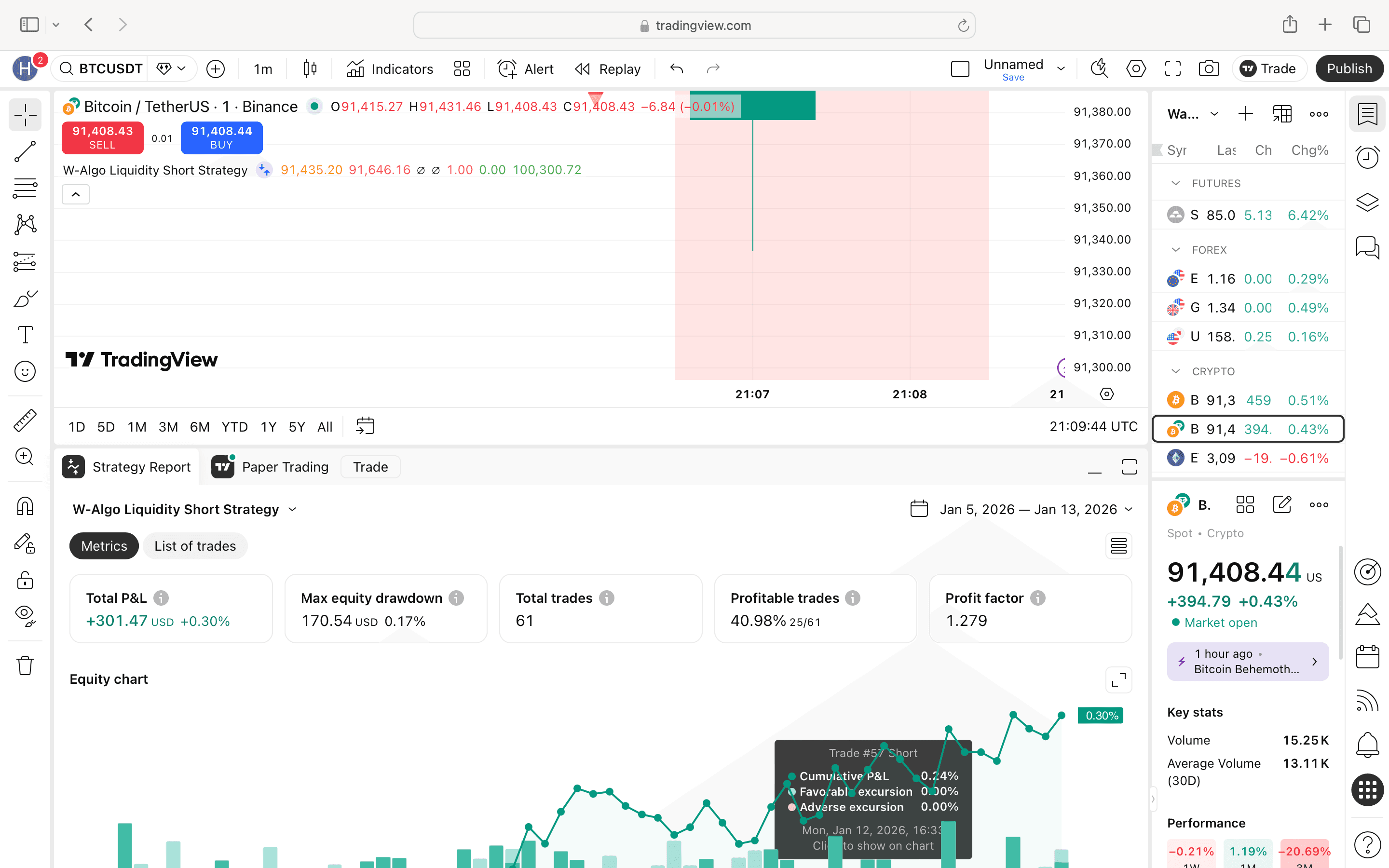Select the ruler measure tool
1389x868 pixels.
(x=25, y=420)
